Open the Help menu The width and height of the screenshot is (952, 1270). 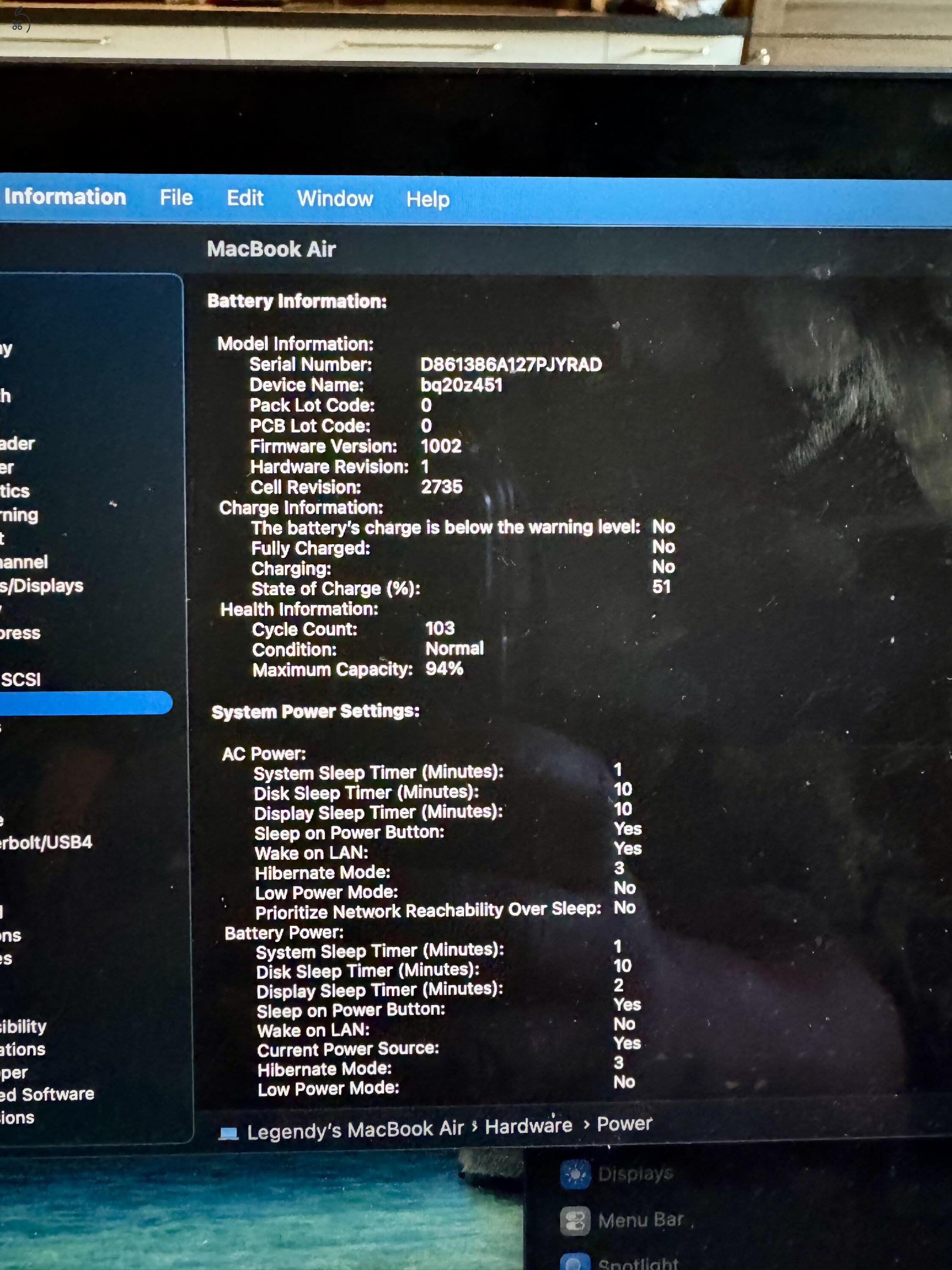pos(427,198)
